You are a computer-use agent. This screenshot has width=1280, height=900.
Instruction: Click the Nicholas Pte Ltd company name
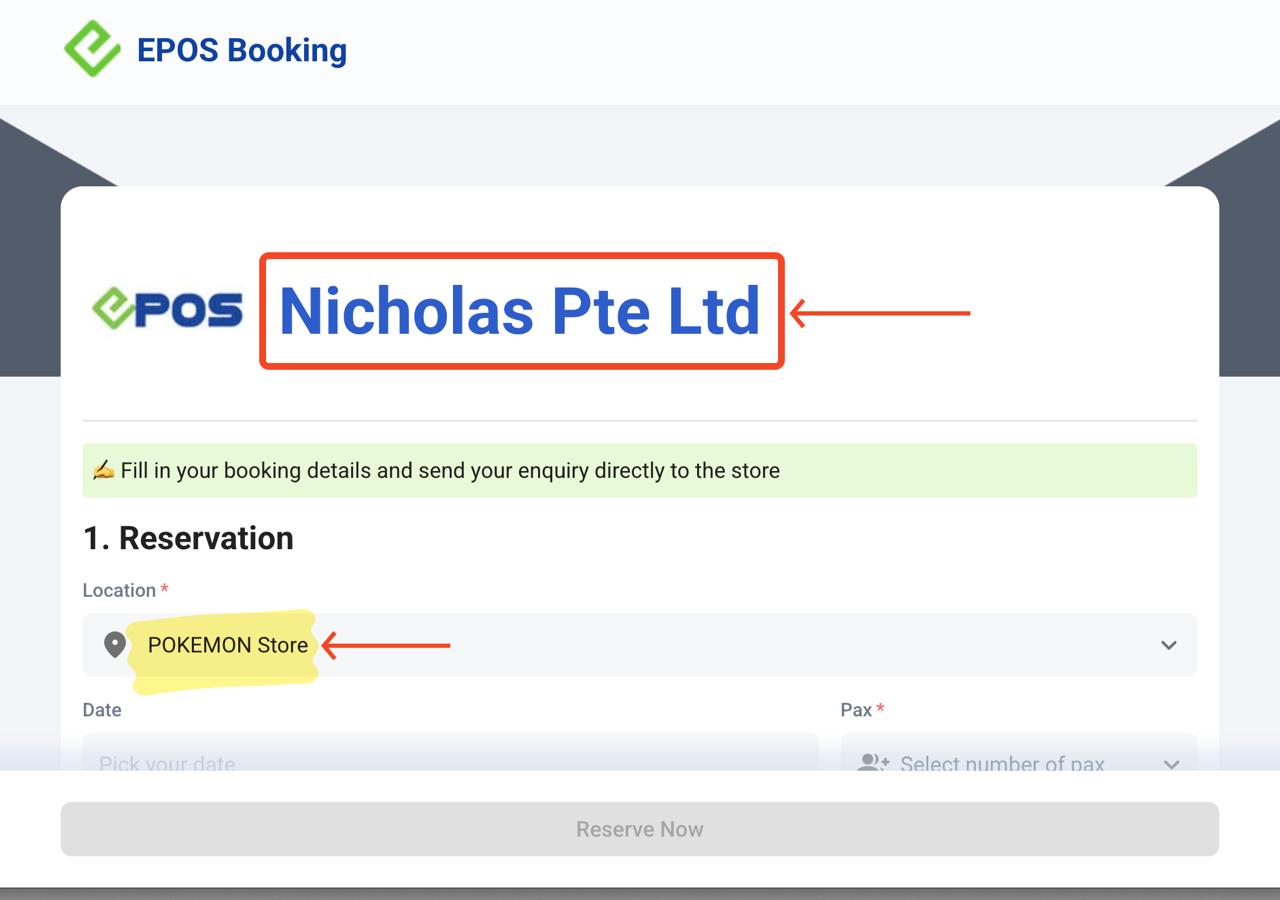pos(520,311)
